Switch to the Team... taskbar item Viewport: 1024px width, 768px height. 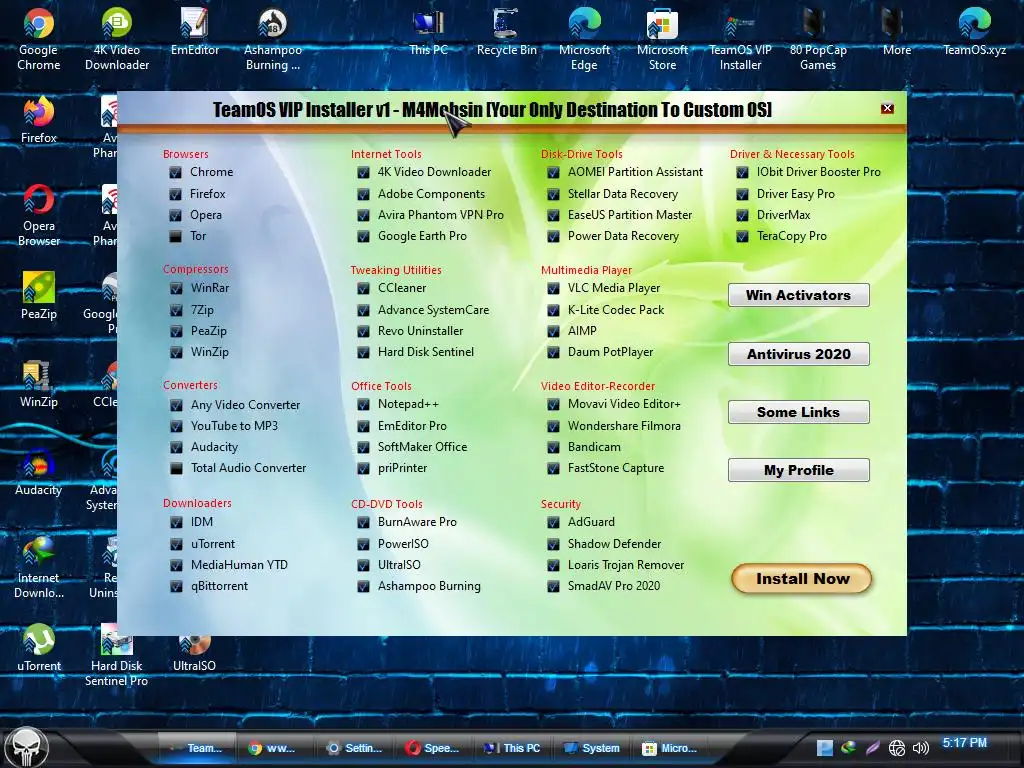pos(197,748)
